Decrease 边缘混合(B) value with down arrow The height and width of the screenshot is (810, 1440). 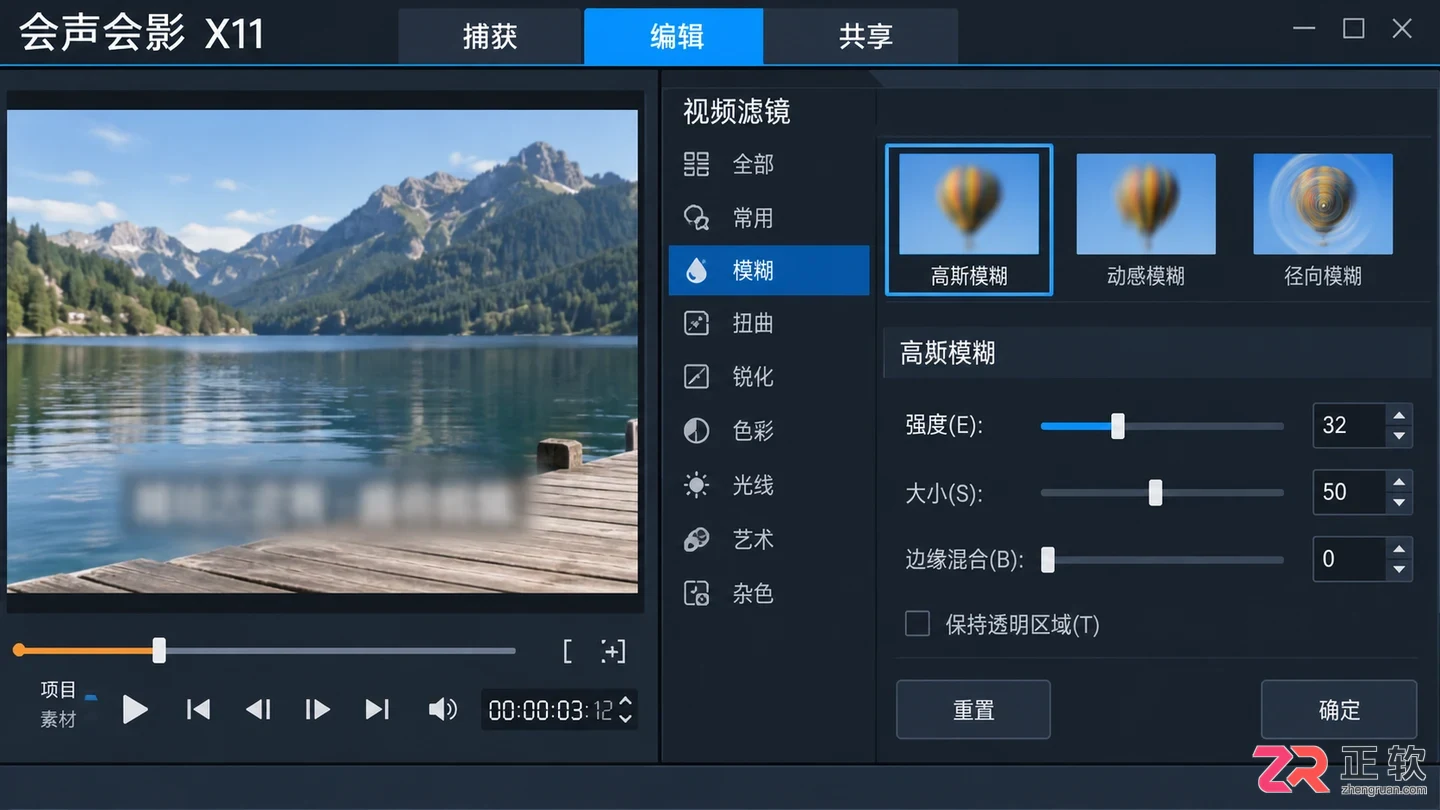pos(1399,570)
